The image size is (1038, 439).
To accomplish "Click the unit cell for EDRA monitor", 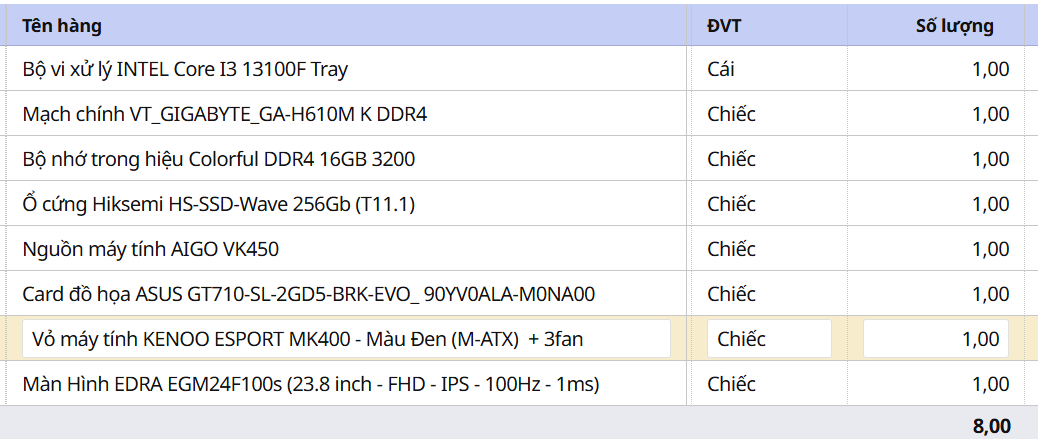I will coord(731,384).
